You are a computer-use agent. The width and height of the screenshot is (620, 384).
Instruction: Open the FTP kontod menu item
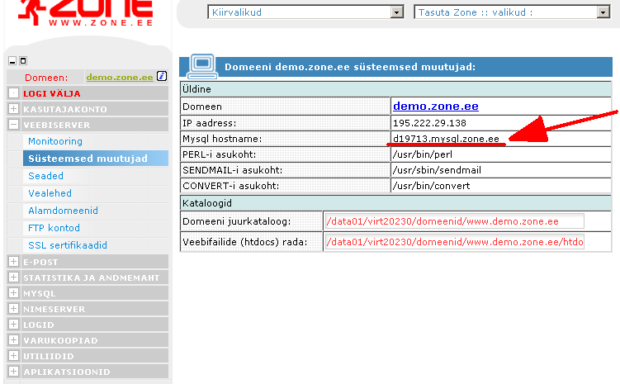pos(54,228)
